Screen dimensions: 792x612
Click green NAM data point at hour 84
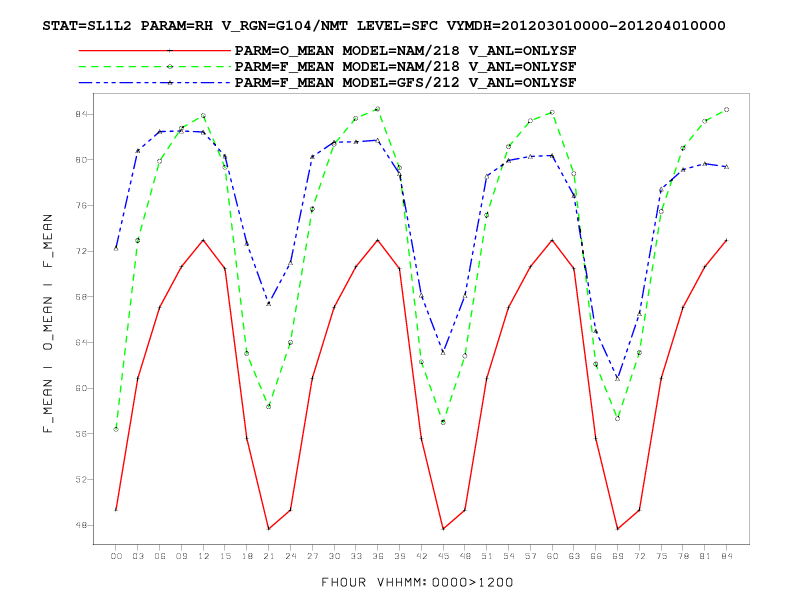(726, 110)
